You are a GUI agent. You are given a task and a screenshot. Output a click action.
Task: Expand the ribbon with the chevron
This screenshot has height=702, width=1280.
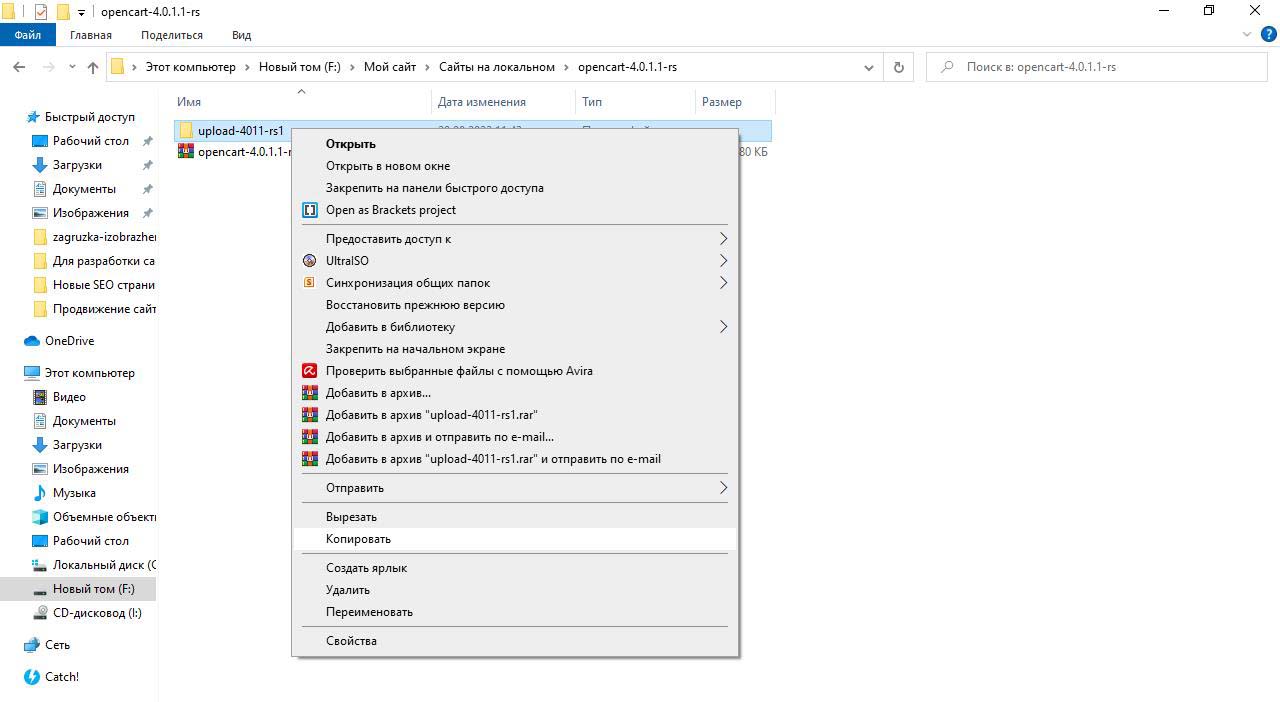pos(1246,35)
